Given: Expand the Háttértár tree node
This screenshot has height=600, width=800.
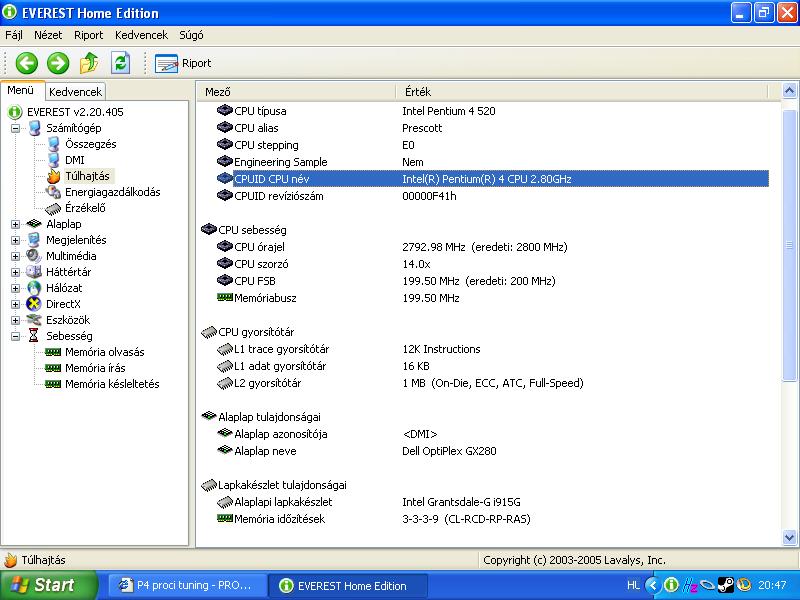Looking at the screenshot, I should [16, 272].
